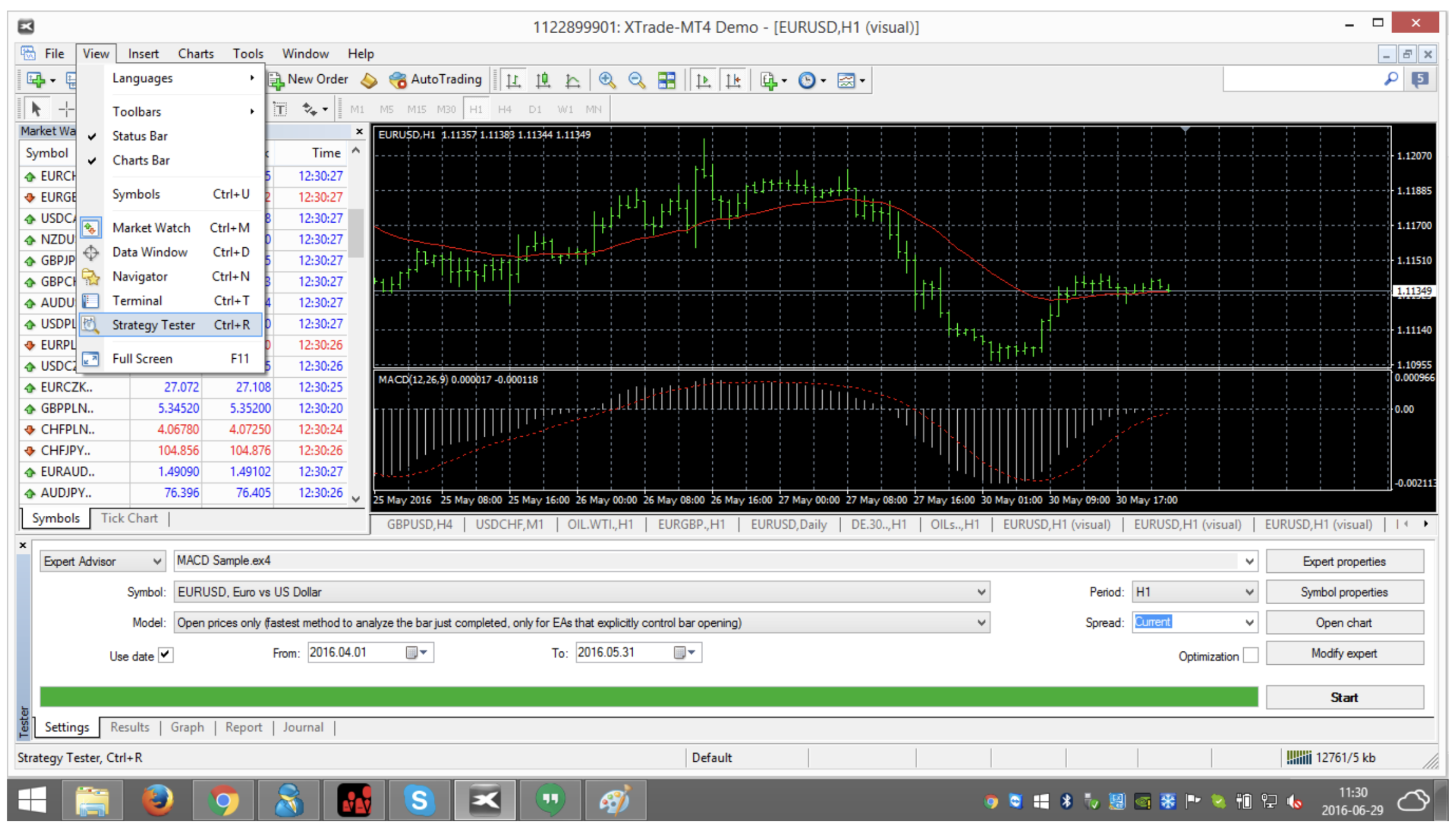Switch to the Journal tab
This screenshot has width=1456, height=828.
(x=302, y=727)
